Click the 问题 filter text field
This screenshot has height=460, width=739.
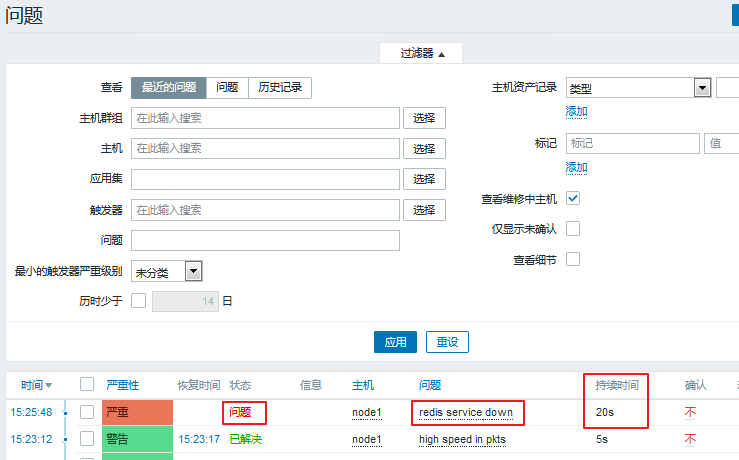[265, 240]
